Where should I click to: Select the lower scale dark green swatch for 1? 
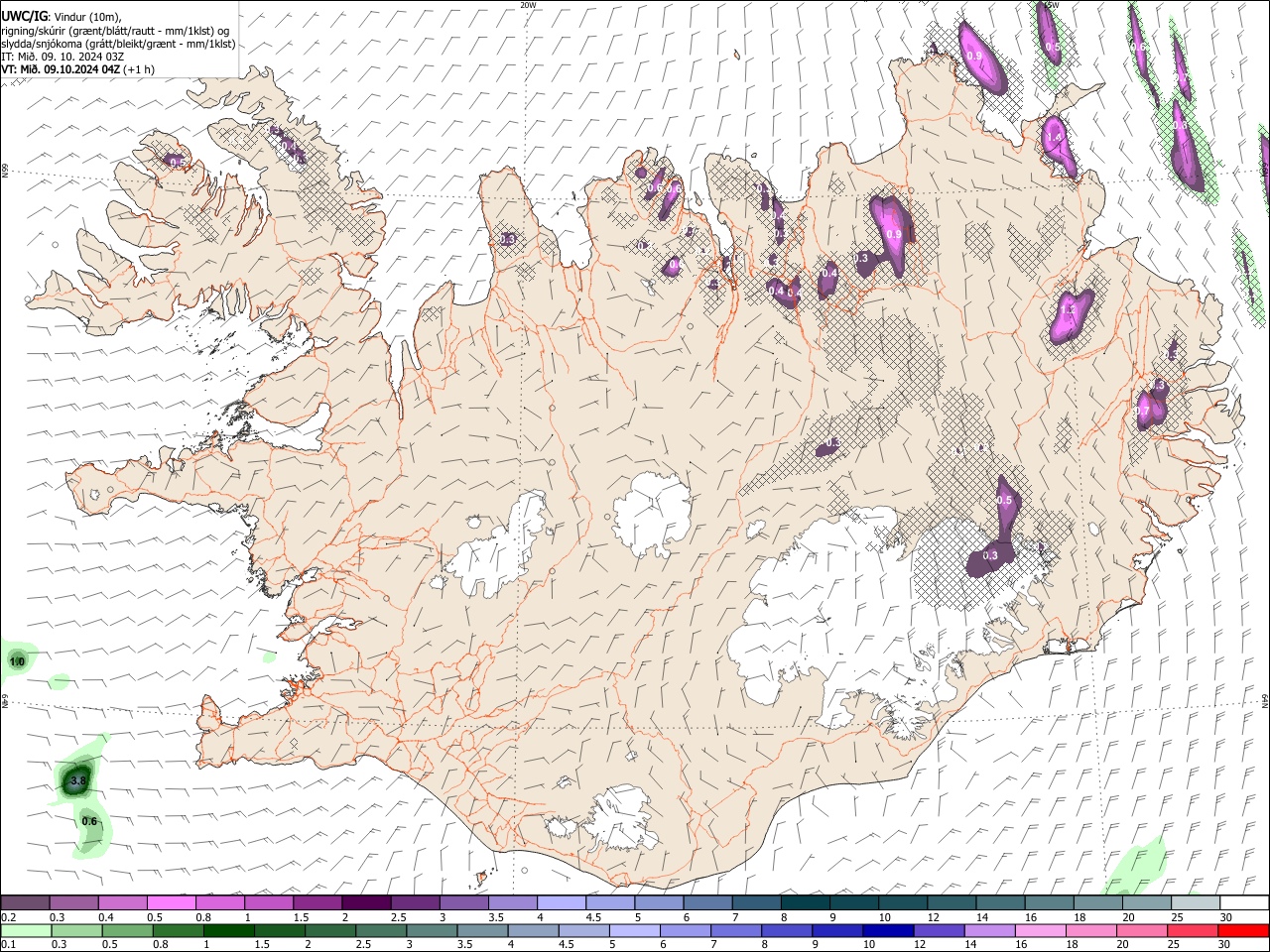point(228,931)
